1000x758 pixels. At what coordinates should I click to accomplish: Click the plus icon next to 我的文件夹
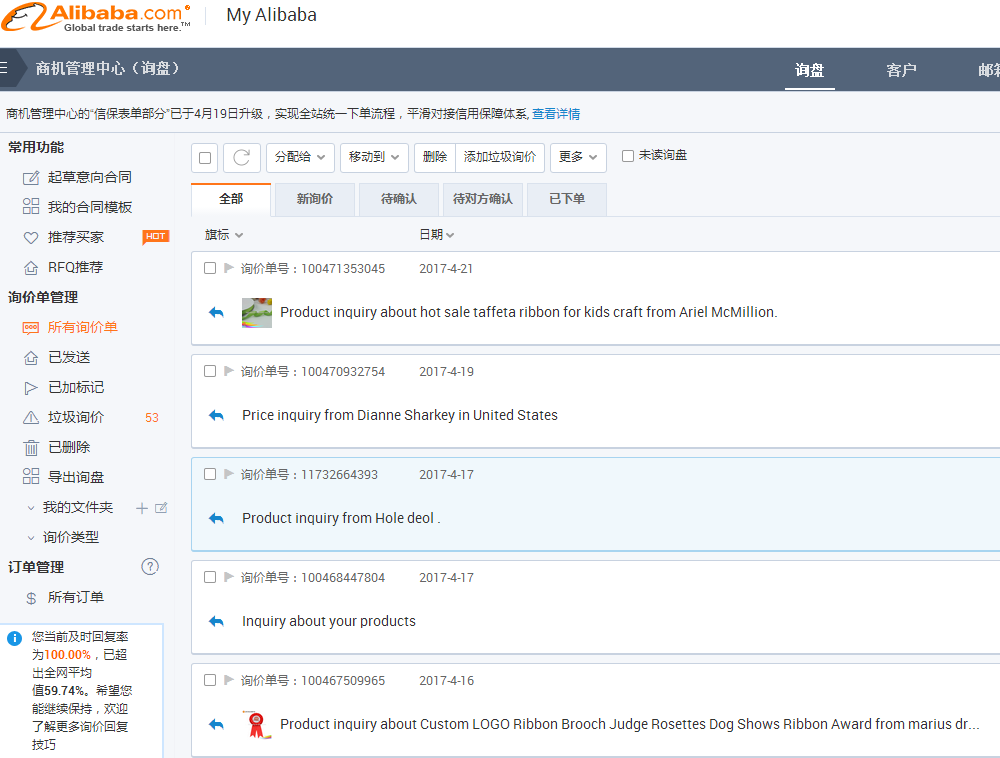(142, 508)
